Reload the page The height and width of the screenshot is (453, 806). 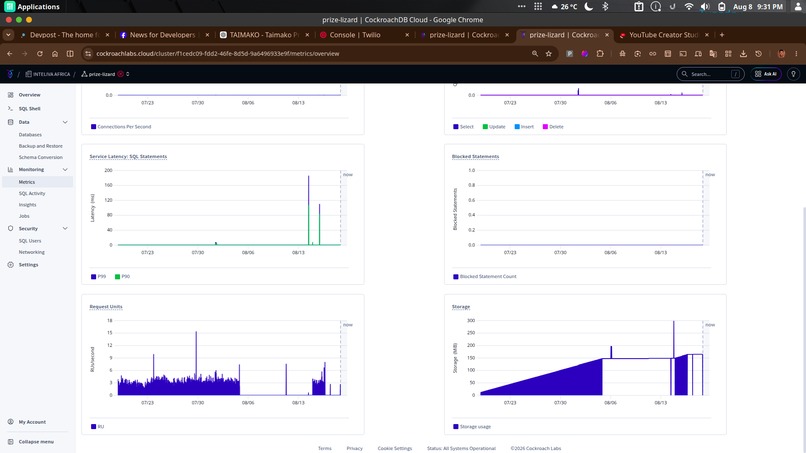[x=40, y=53]
